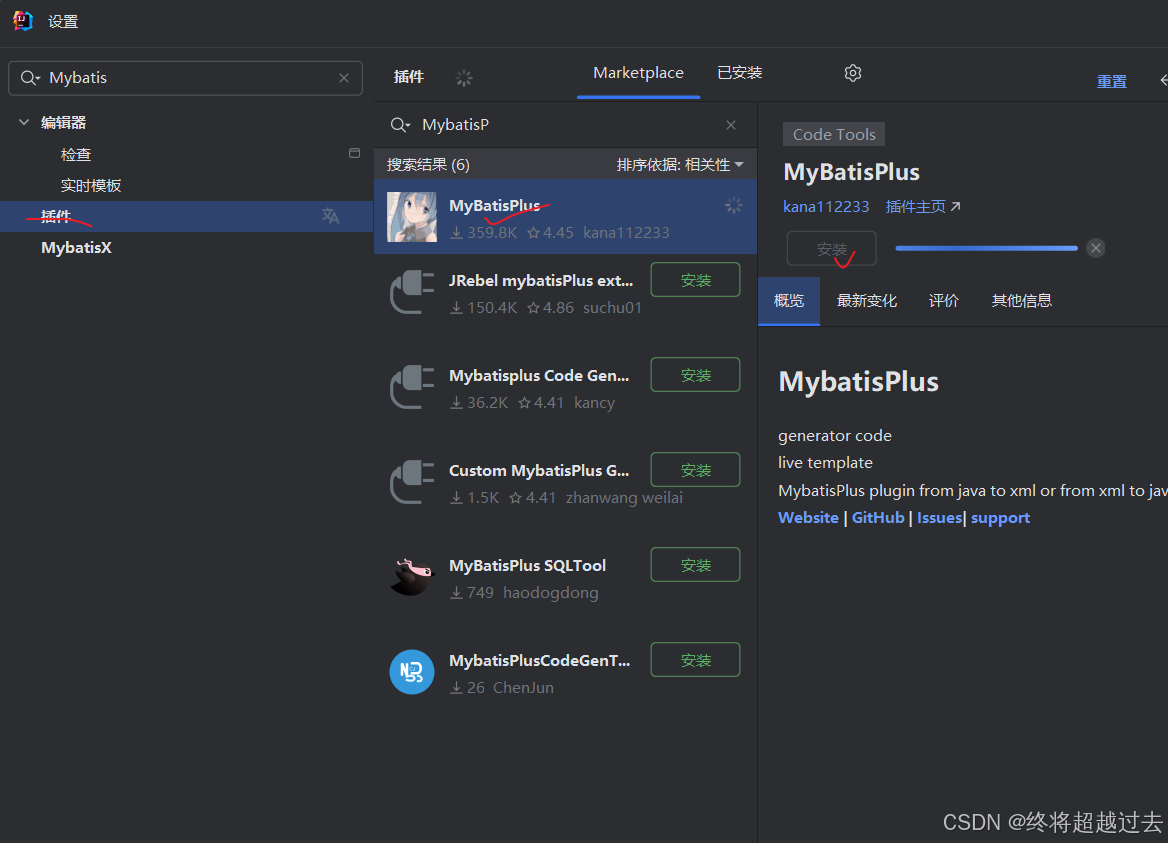Viewport: 1168px width, 843px height.
Task: Click the JRebel mybatisPlus plugin icon
Action: point(412,292)
